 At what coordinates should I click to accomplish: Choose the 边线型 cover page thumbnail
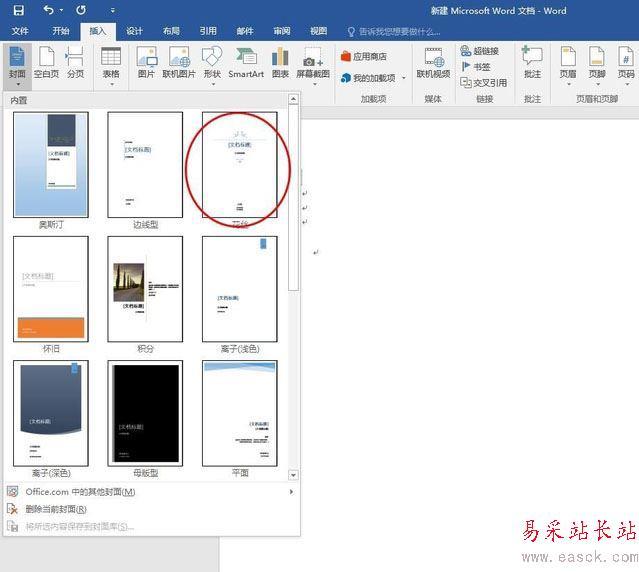click(x=145, y=165)
